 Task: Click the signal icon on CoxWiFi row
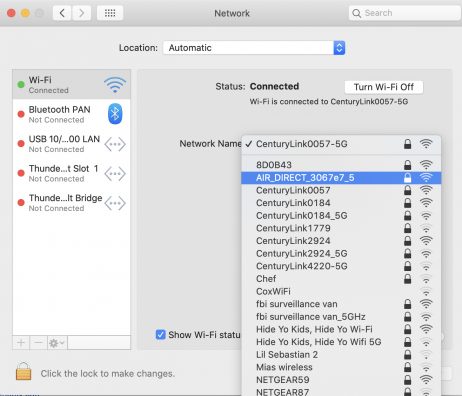pyautogui.click(x=426, y=291)
